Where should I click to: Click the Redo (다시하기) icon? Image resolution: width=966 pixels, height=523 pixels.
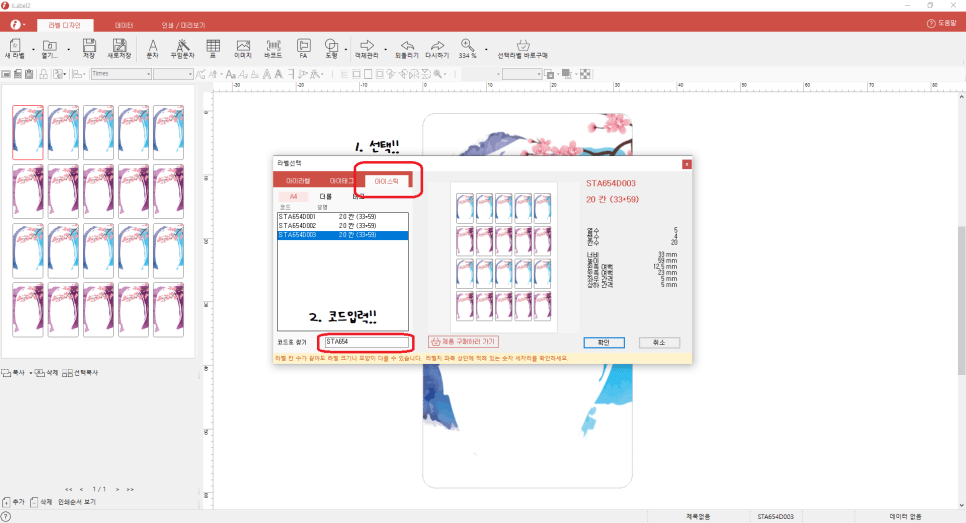[x=437, y=46]
